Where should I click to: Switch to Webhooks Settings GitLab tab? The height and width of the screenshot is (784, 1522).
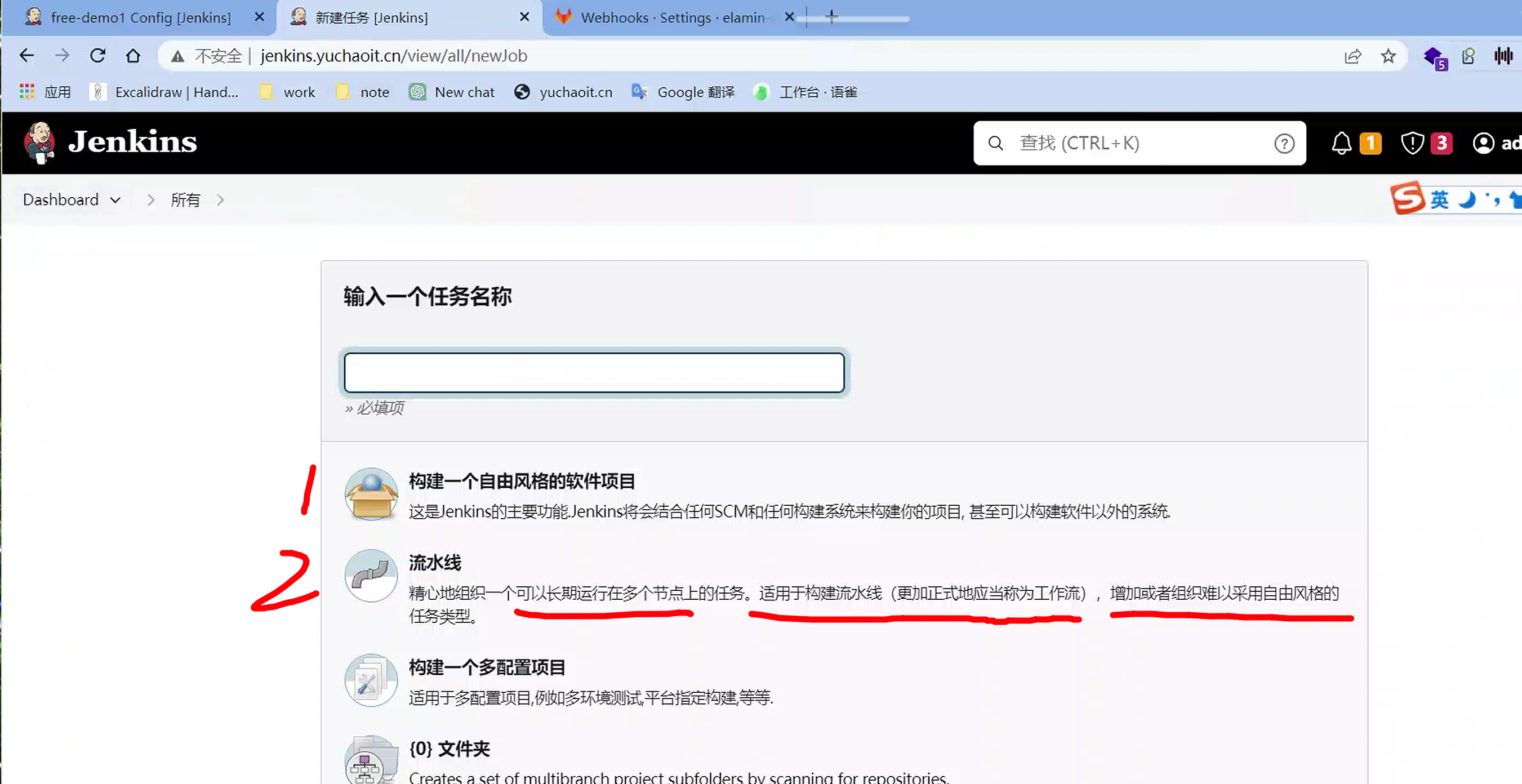[x=672, y=17]
